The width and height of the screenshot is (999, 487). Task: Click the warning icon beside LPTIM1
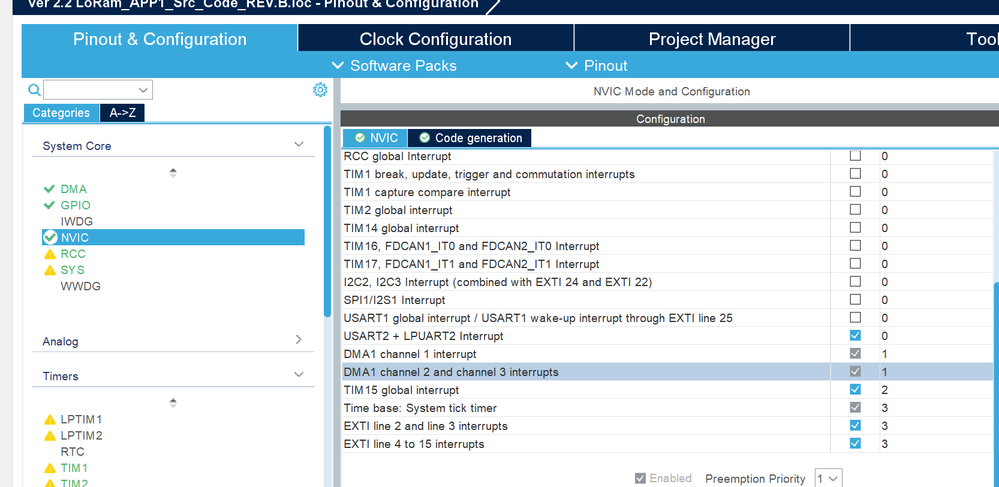(49, 419)
